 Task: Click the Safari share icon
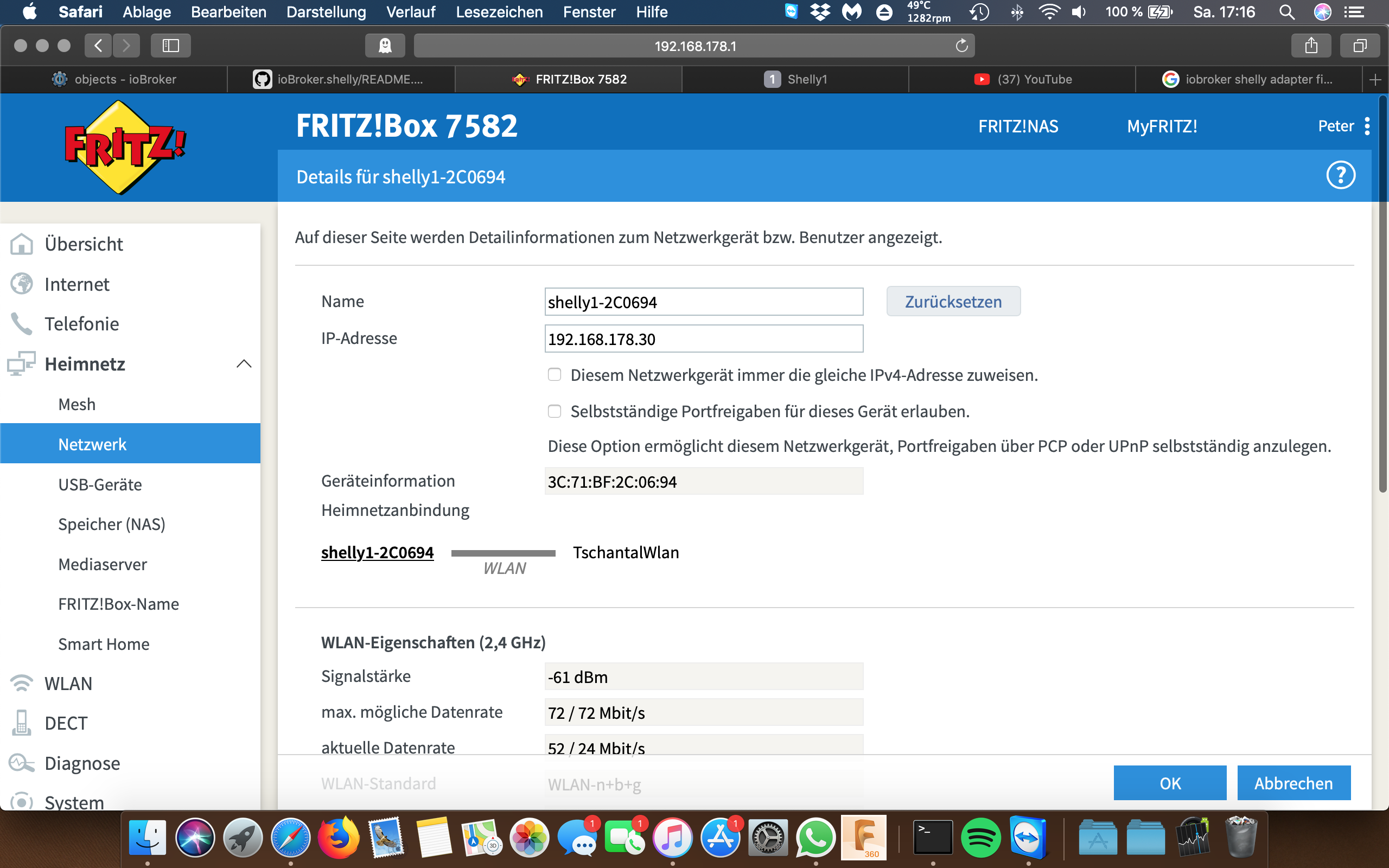(x=1310, y=46)
